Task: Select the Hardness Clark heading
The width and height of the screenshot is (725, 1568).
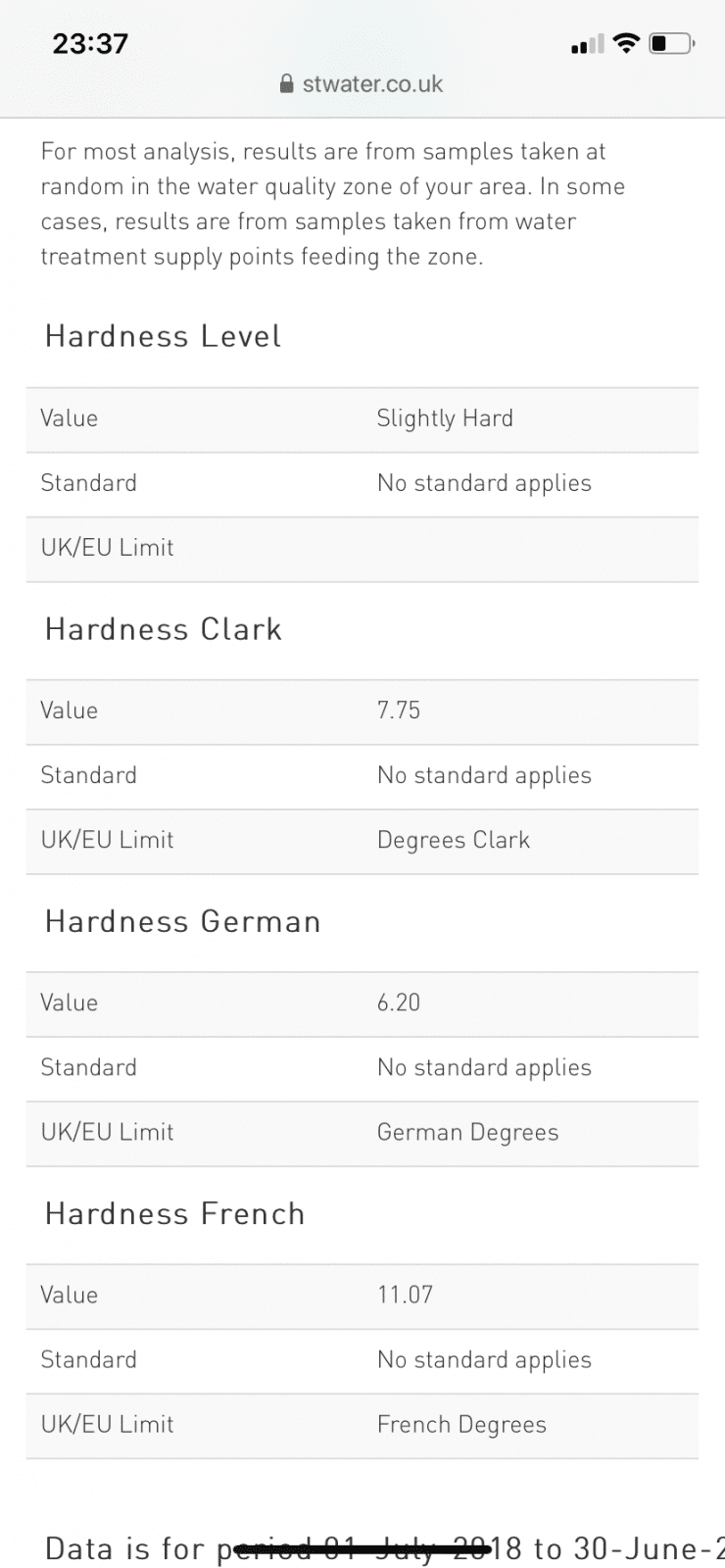Action: (164, 629)
